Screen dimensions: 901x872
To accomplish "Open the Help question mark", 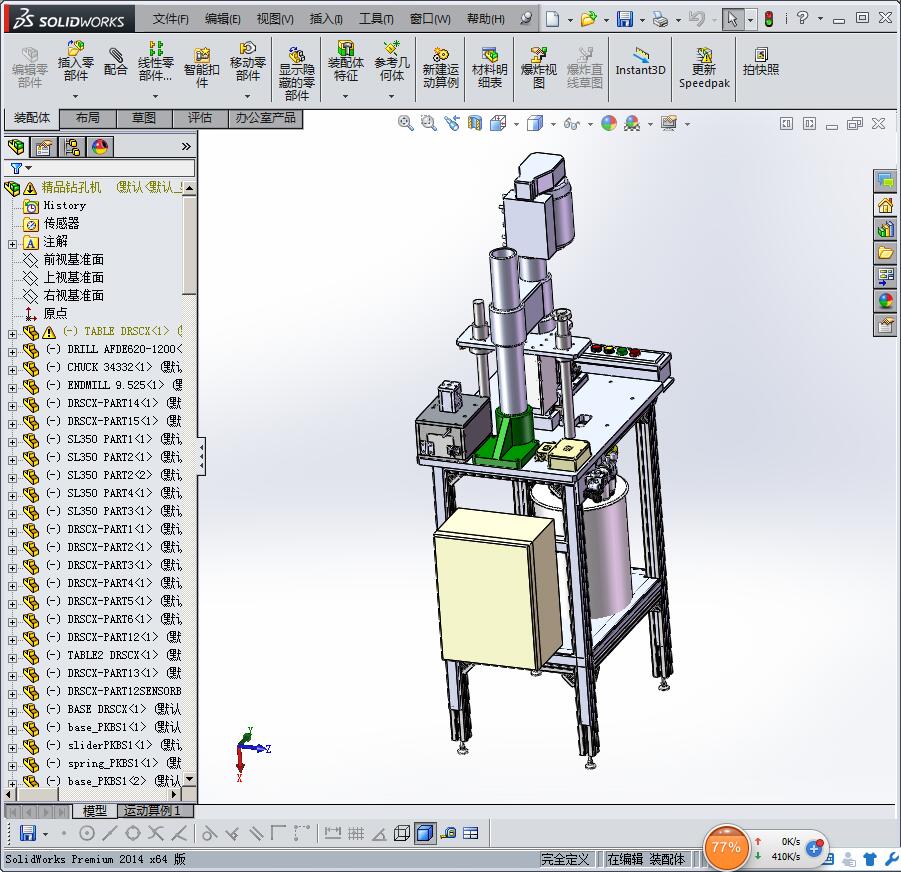I will click(x=803, y=18).
